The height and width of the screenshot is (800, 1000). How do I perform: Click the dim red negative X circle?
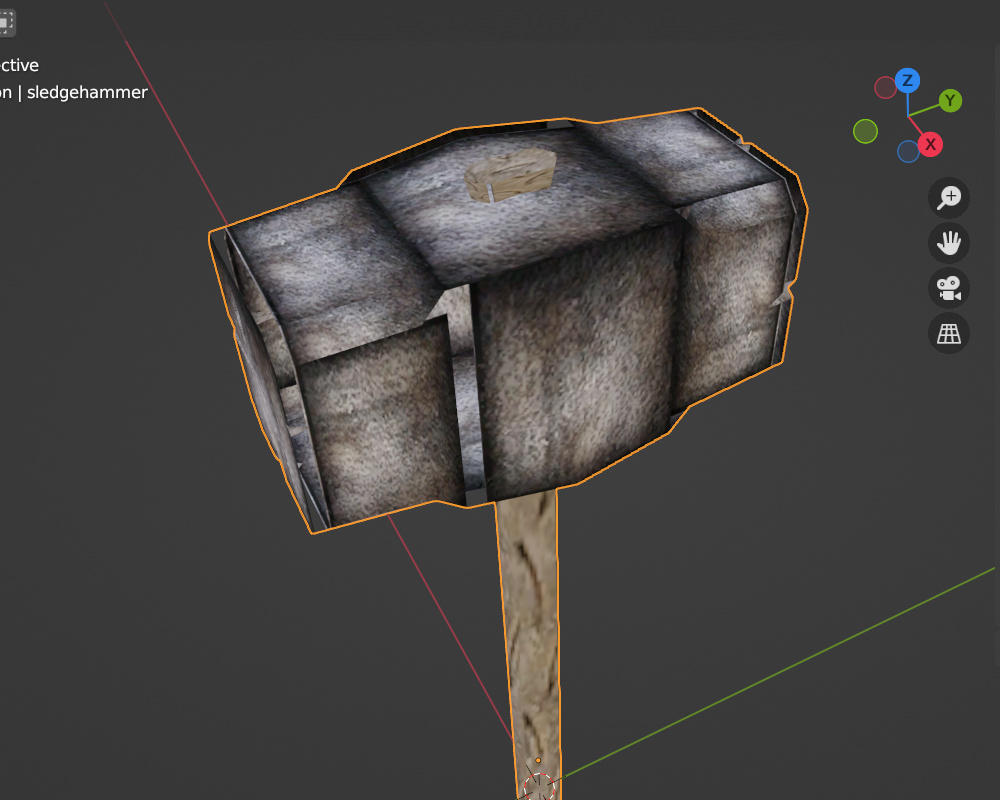885,88
